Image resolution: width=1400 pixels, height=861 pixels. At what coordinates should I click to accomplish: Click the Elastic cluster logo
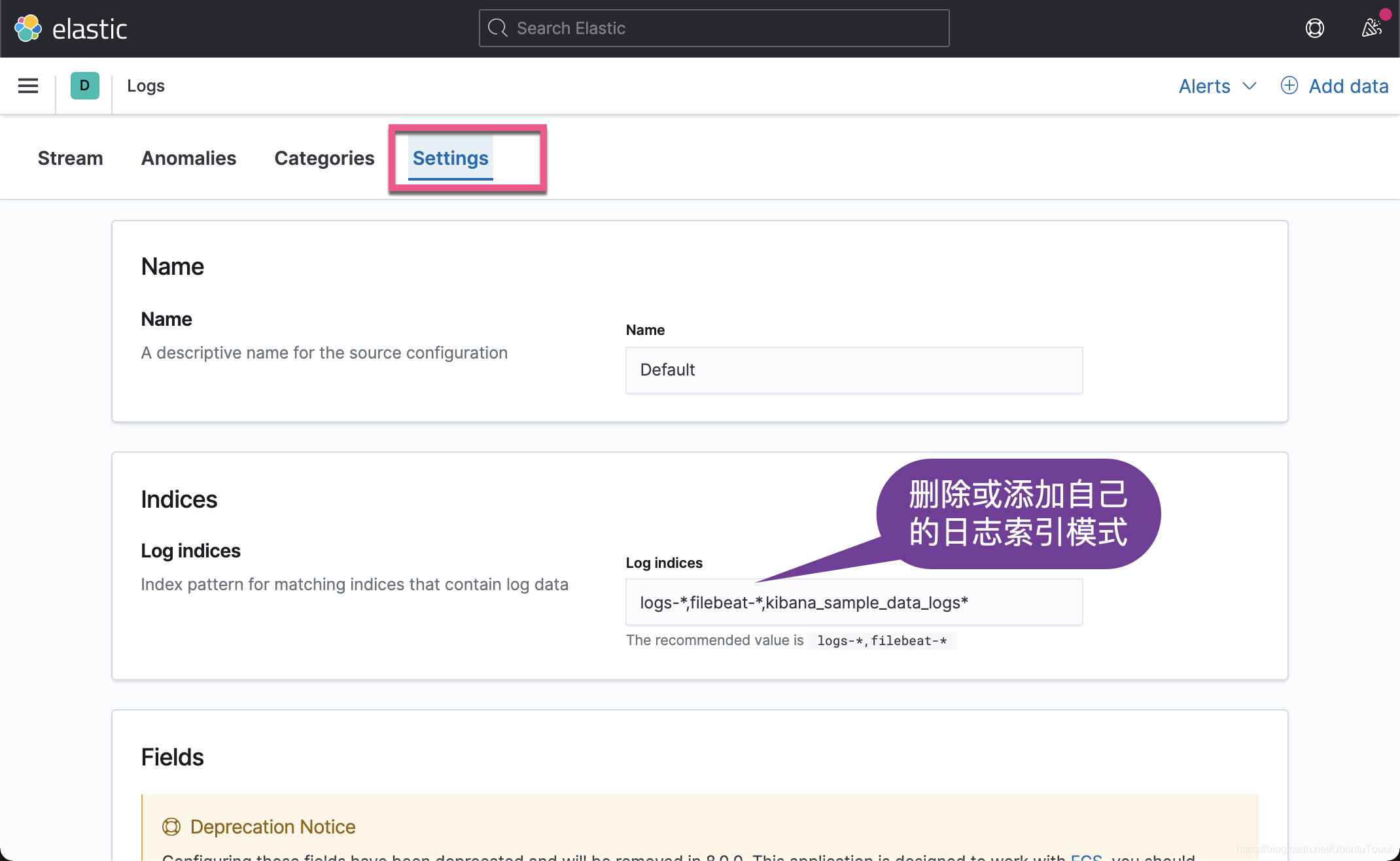[x=28, y=28]
